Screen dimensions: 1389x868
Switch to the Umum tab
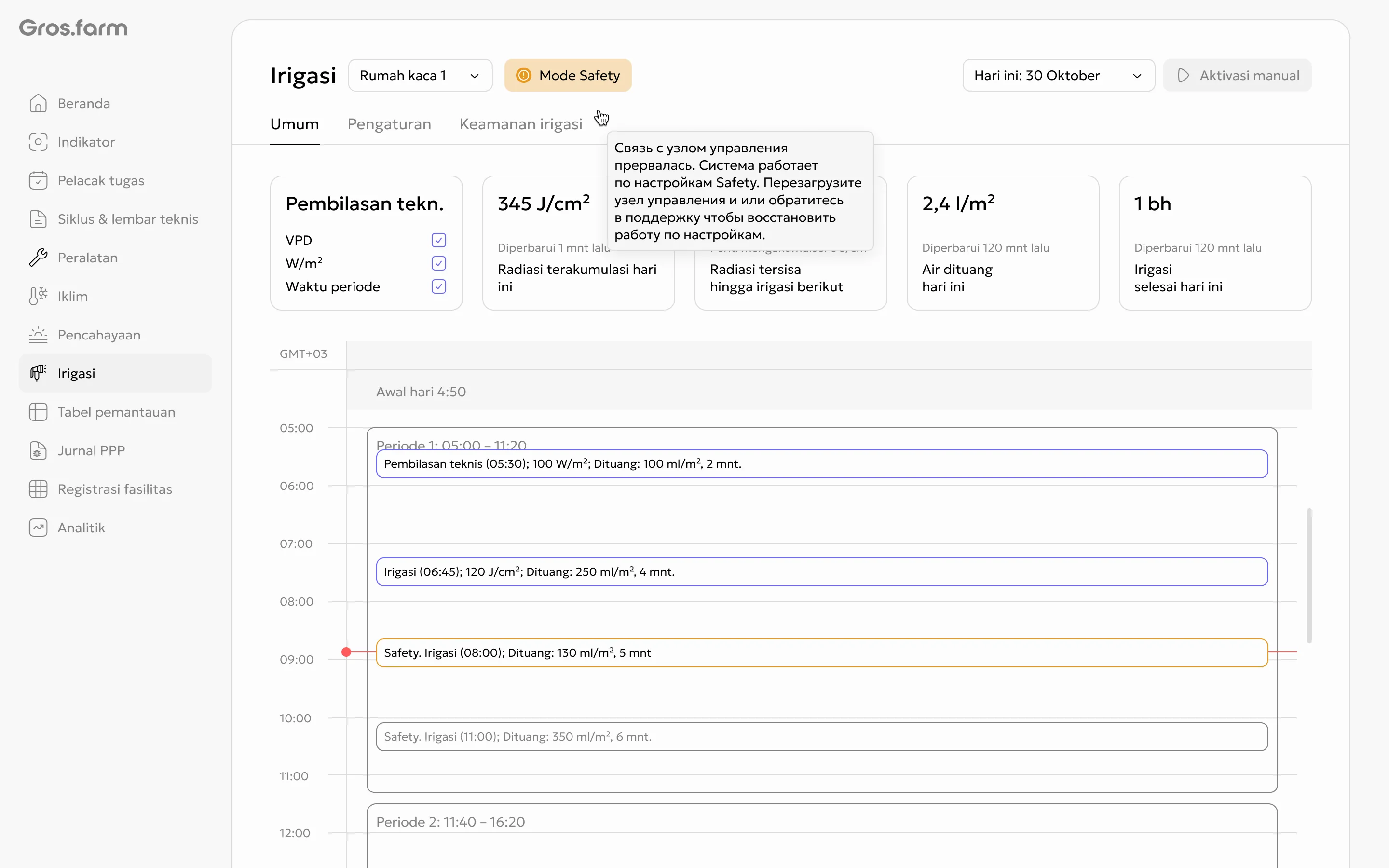pos(295,124)
